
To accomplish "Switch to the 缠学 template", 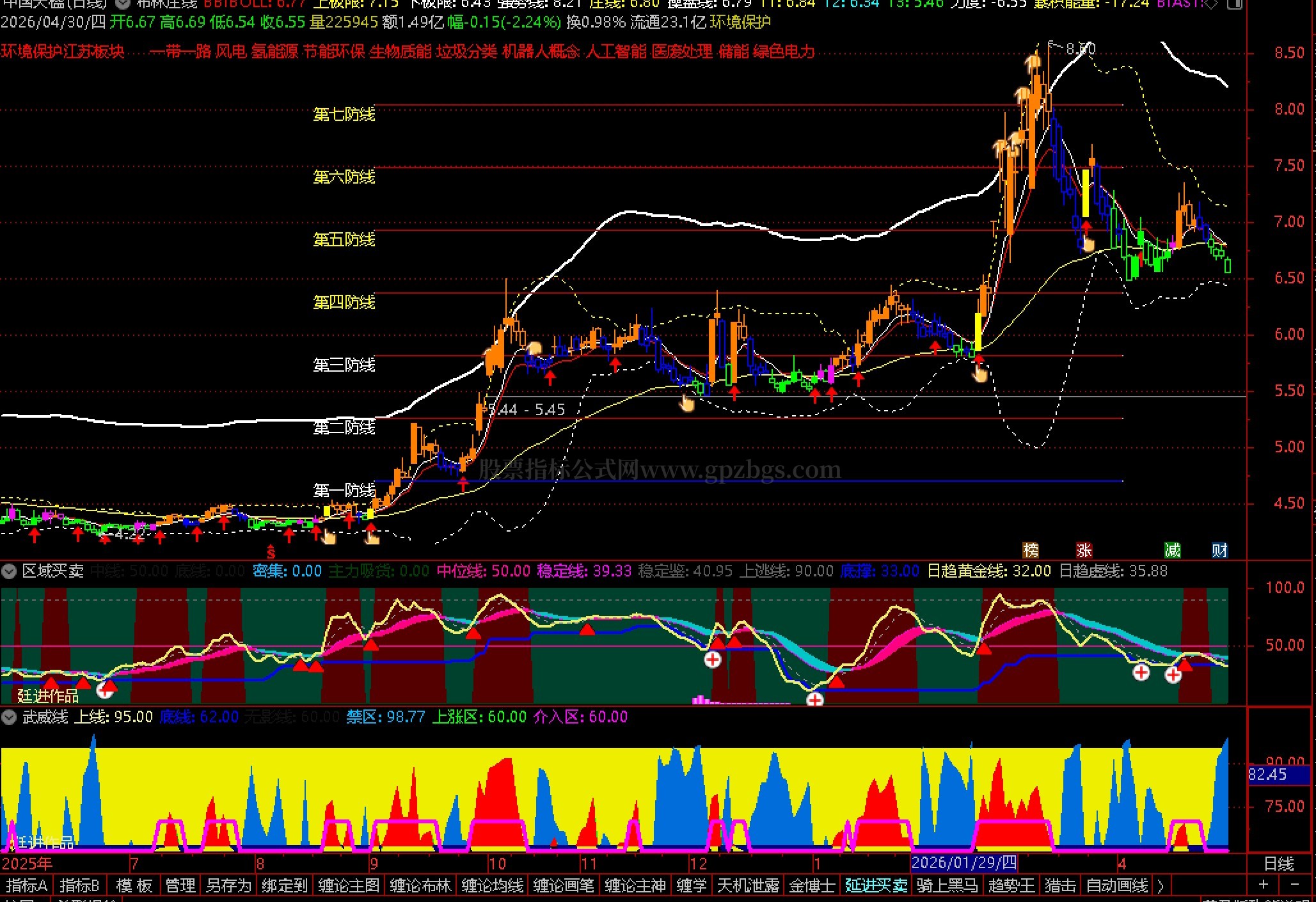I will [x=692, y=885].
